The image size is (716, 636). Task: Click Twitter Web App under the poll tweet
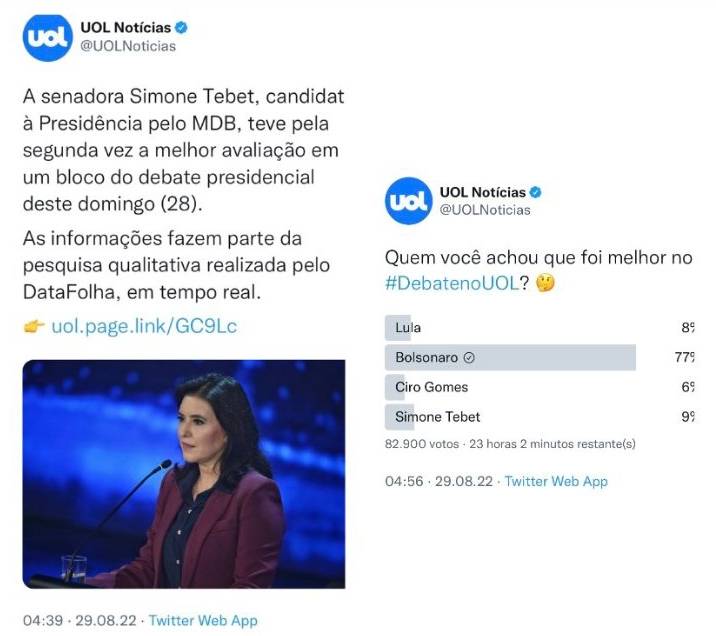(555, 481)
